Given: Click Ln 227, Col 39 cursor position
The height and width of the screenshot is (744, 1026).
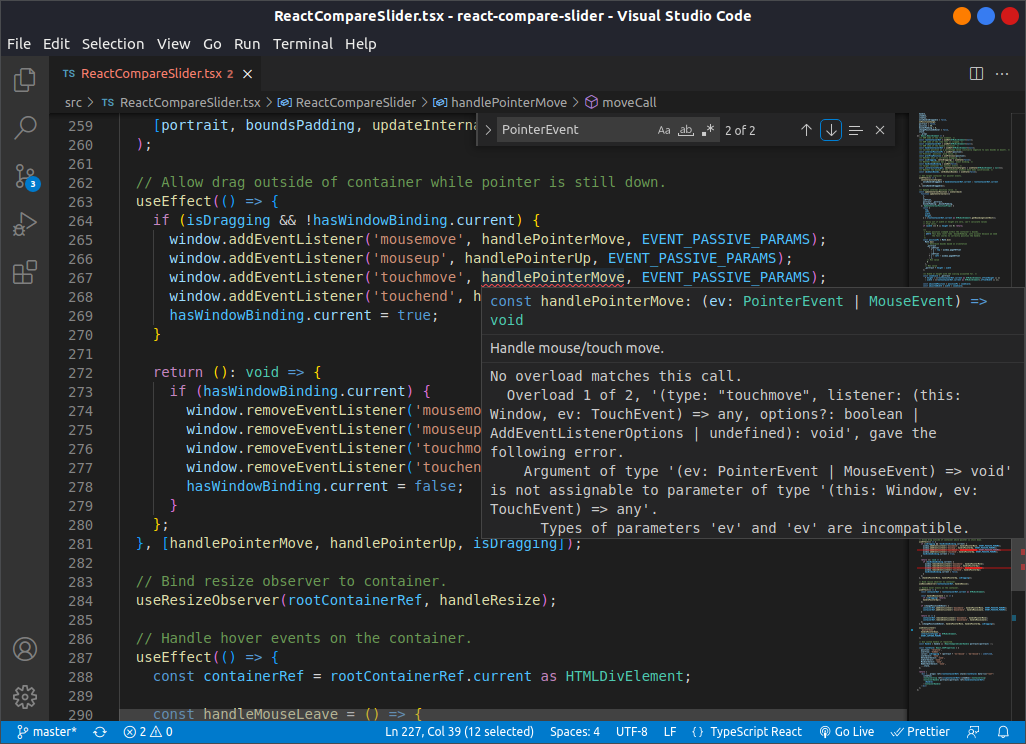Looking at the screenshot, I should [459, 732].
